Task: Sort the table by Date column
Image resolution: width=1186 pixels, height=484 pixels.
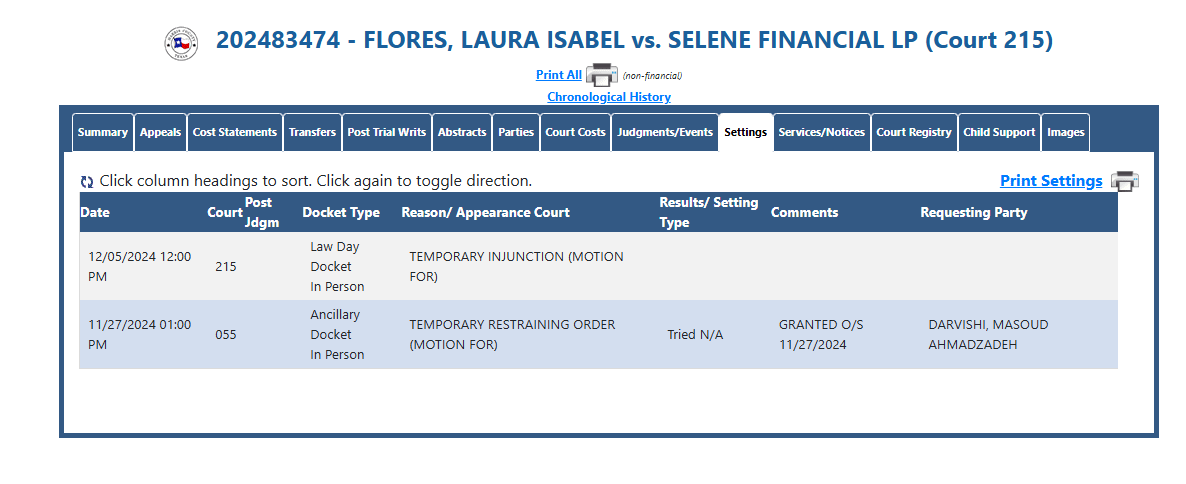Action: click(95, 213)
